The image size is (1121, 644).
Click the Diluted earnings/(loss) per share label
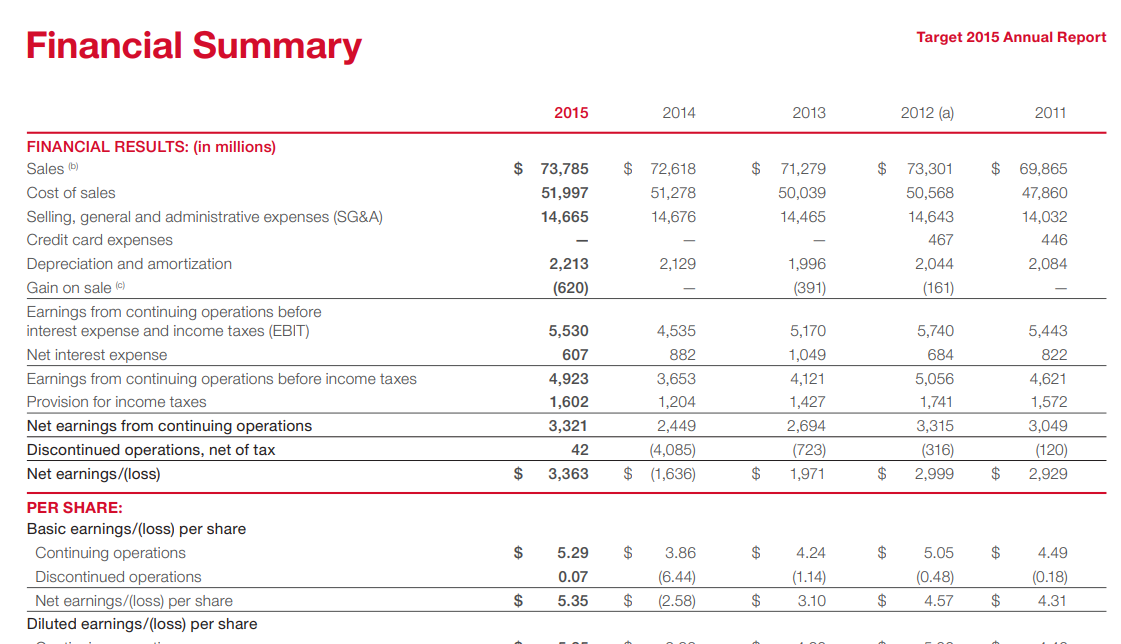pyautogui.click(x=142, y=624)
